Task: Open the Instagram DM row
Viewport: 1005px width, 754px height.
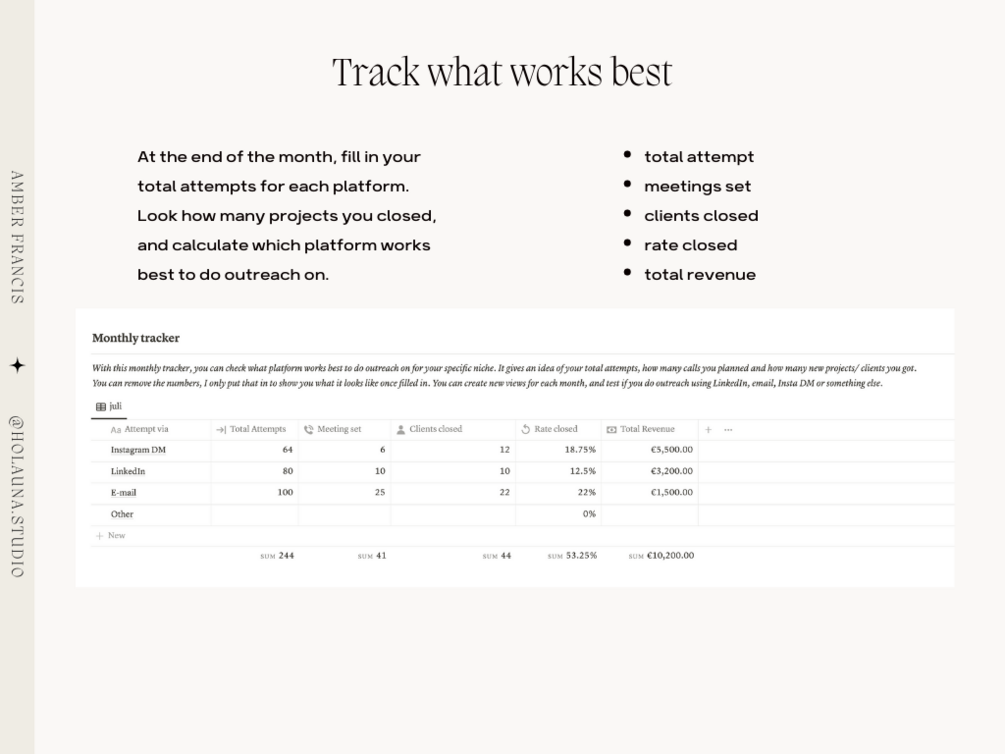Action: coord(138,450)
